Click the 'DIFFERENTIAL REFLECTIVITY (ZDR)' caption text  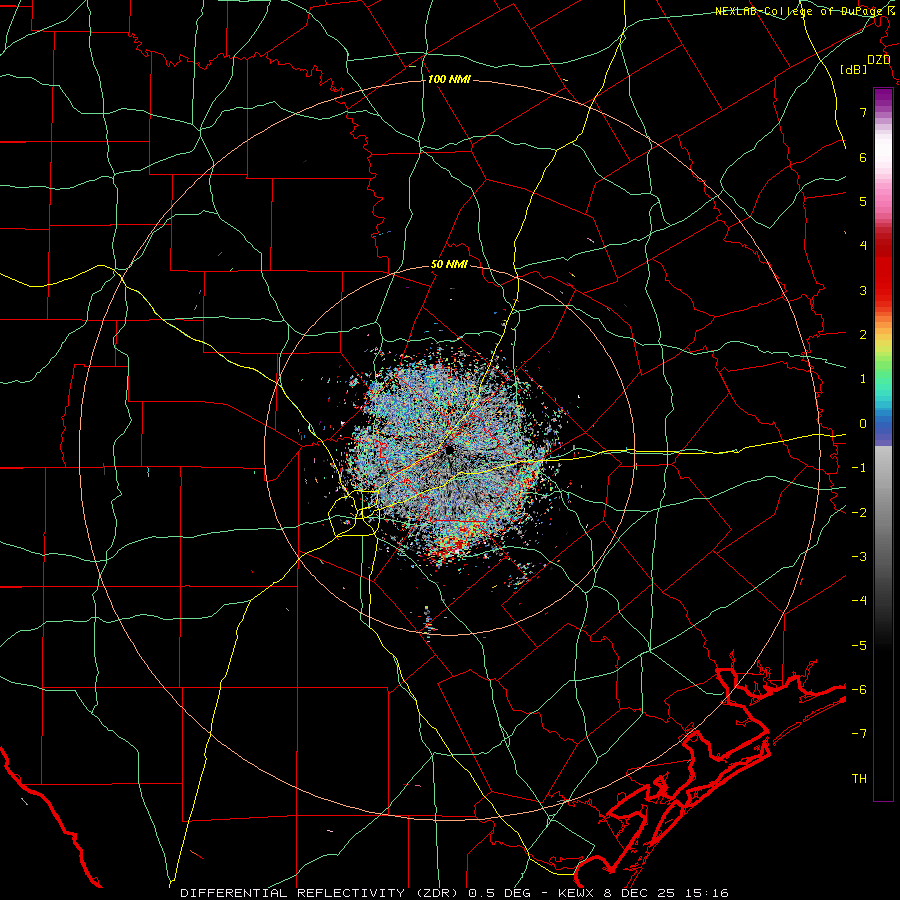(321, 893)
